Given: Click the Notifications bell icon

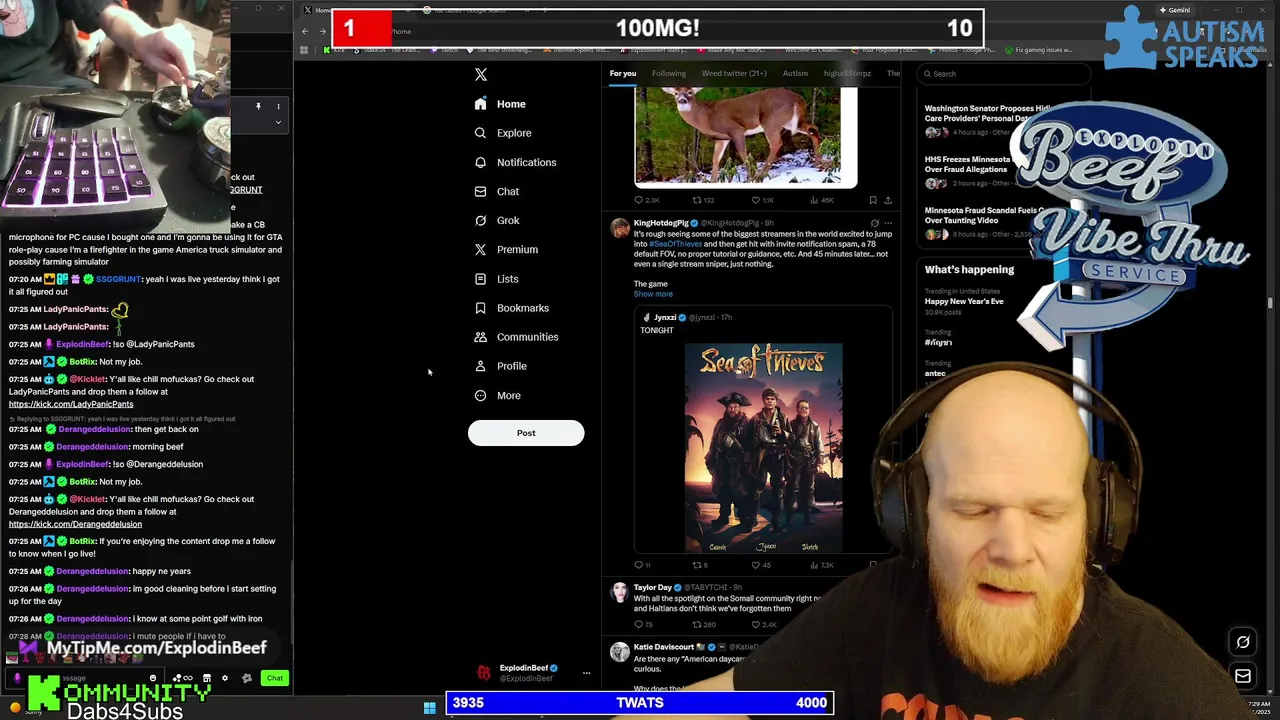Looking at the screenshot, I should click(481, 162).
